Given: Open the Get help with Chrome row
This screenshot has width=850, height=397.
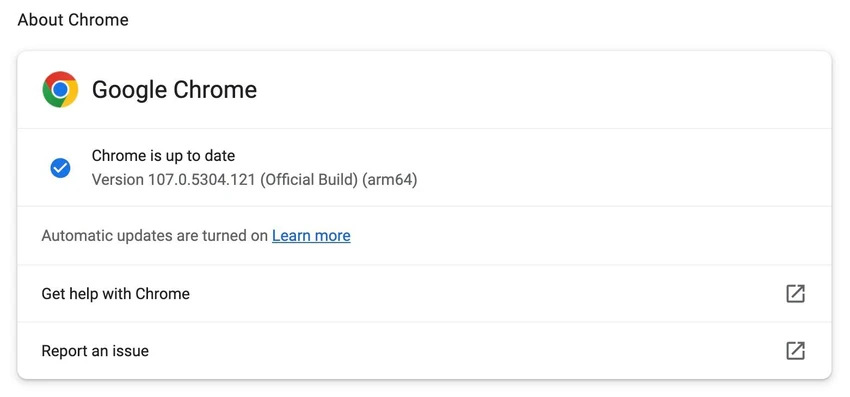Looking at the screenshot, I should [x=424, y=293].
